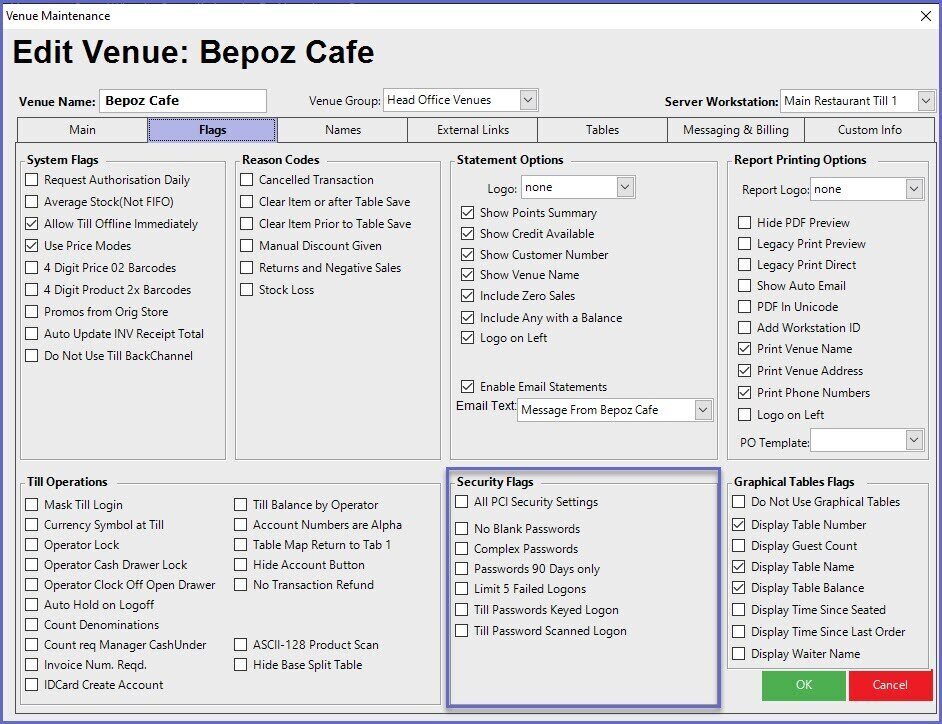Image resolution: width=942 pixels, height=724 pixels.
Task: Expand the Email Text dropdown
Action: [x=703, y=410]
